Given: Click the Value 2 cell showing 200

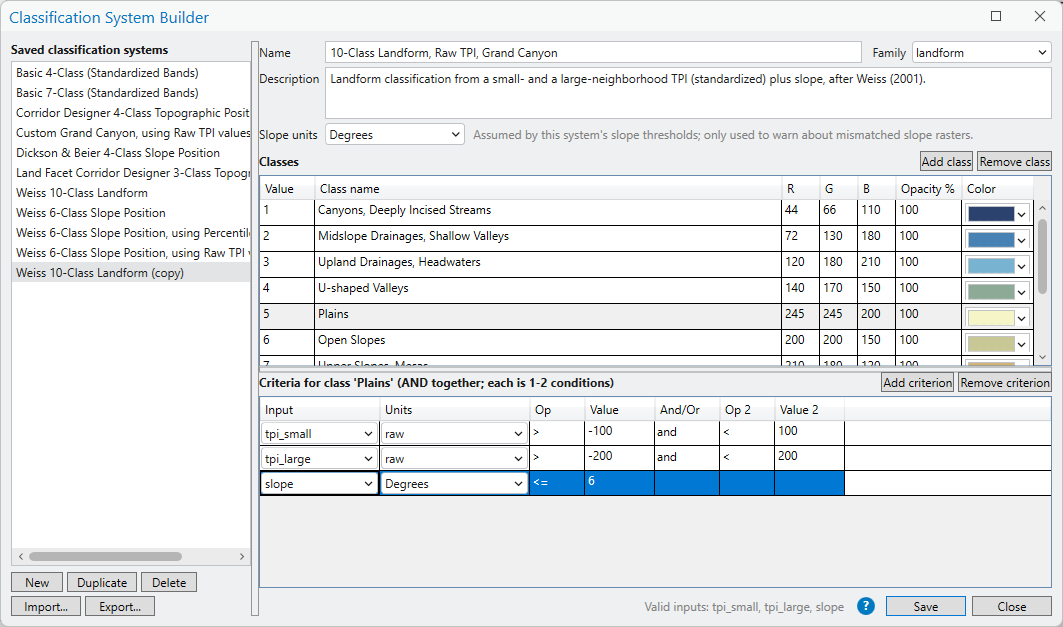Looking at the screenshot, I should point(809,457).
